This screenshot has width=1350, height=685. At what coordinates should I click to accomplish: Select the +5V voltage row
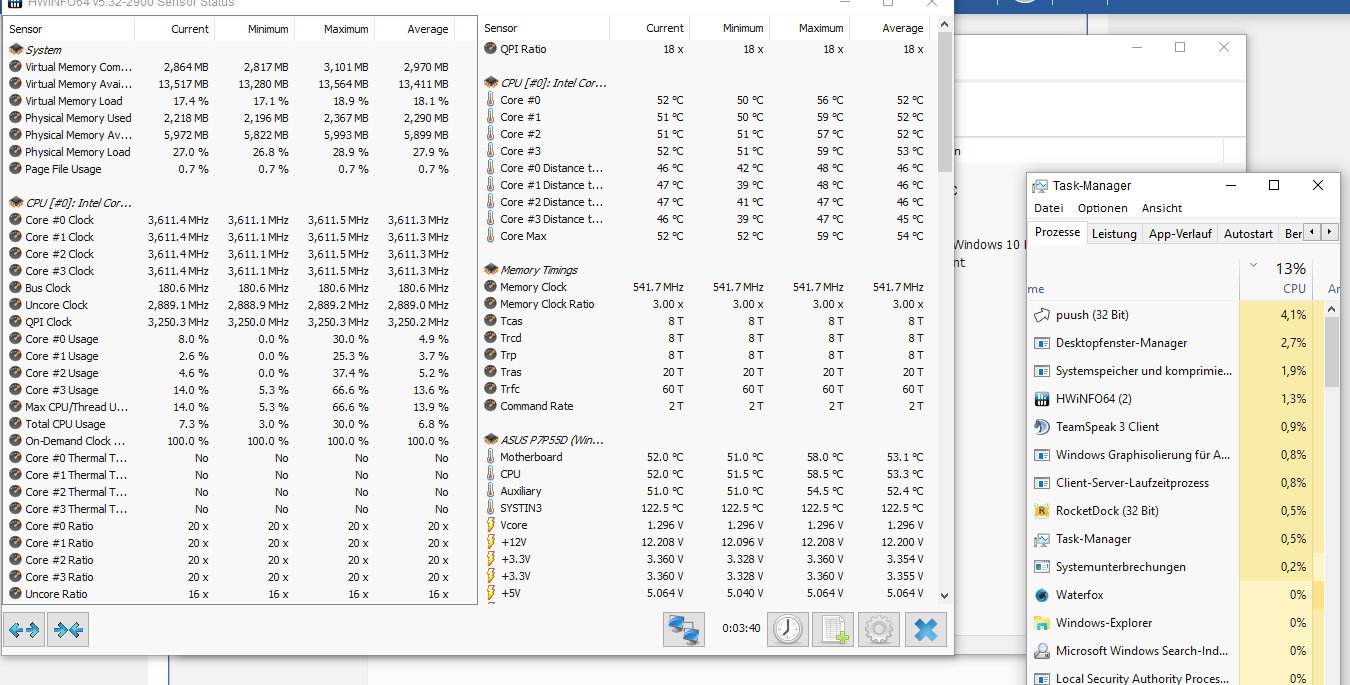pos(708,593)
